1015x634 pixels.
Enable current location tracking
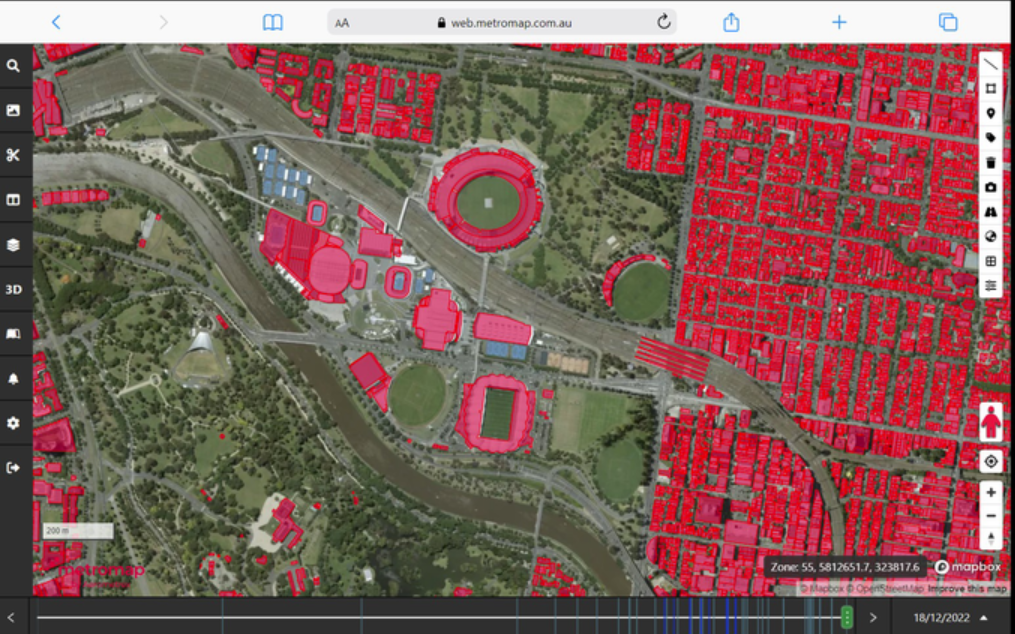(x=990, y=461)
